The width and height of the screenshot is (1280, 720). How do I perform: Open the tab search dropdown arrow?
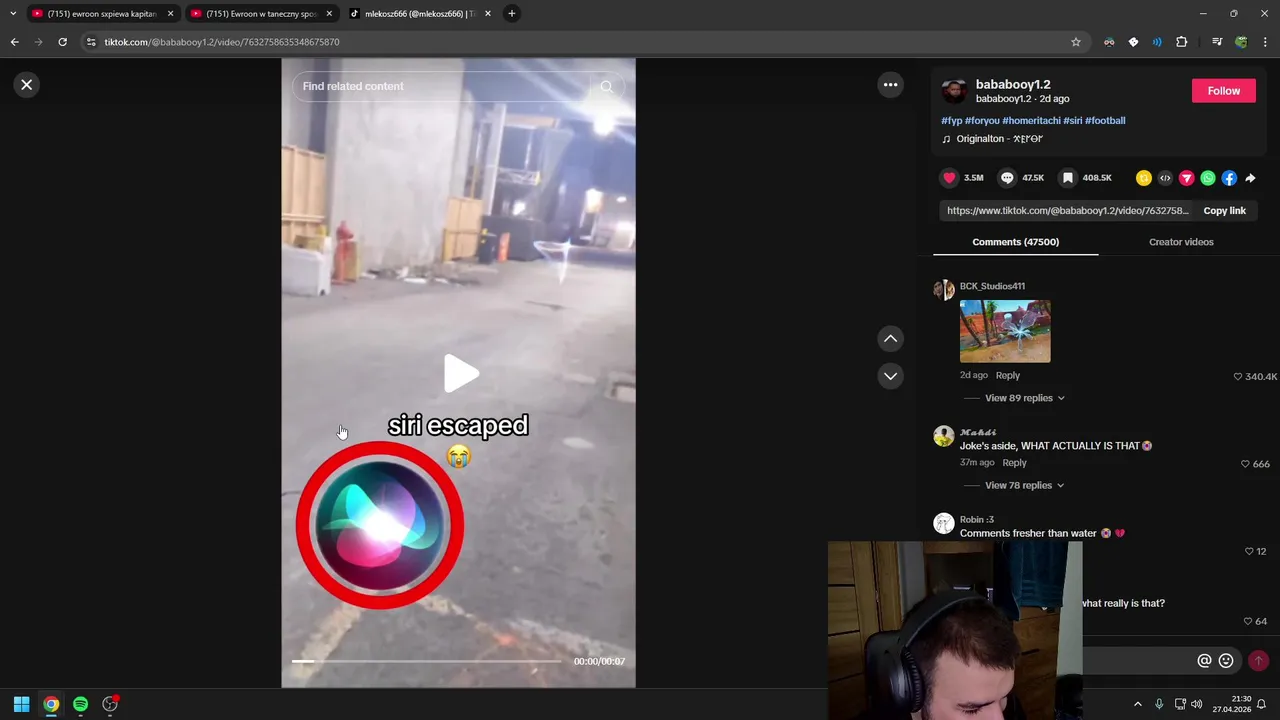coord(13,14)
